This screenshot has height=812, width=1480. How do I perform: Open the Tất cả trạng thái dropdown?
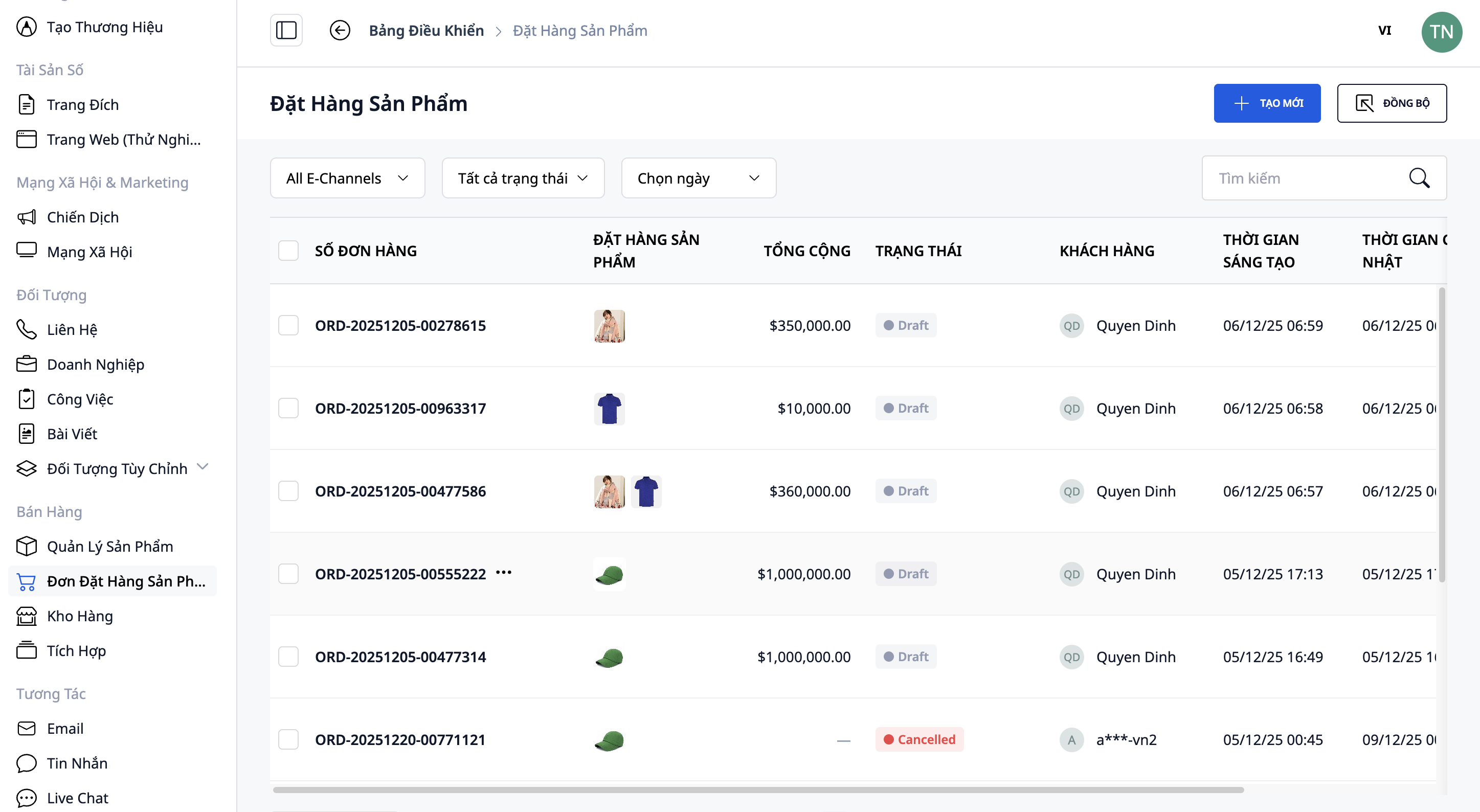(x=522, y=178)
